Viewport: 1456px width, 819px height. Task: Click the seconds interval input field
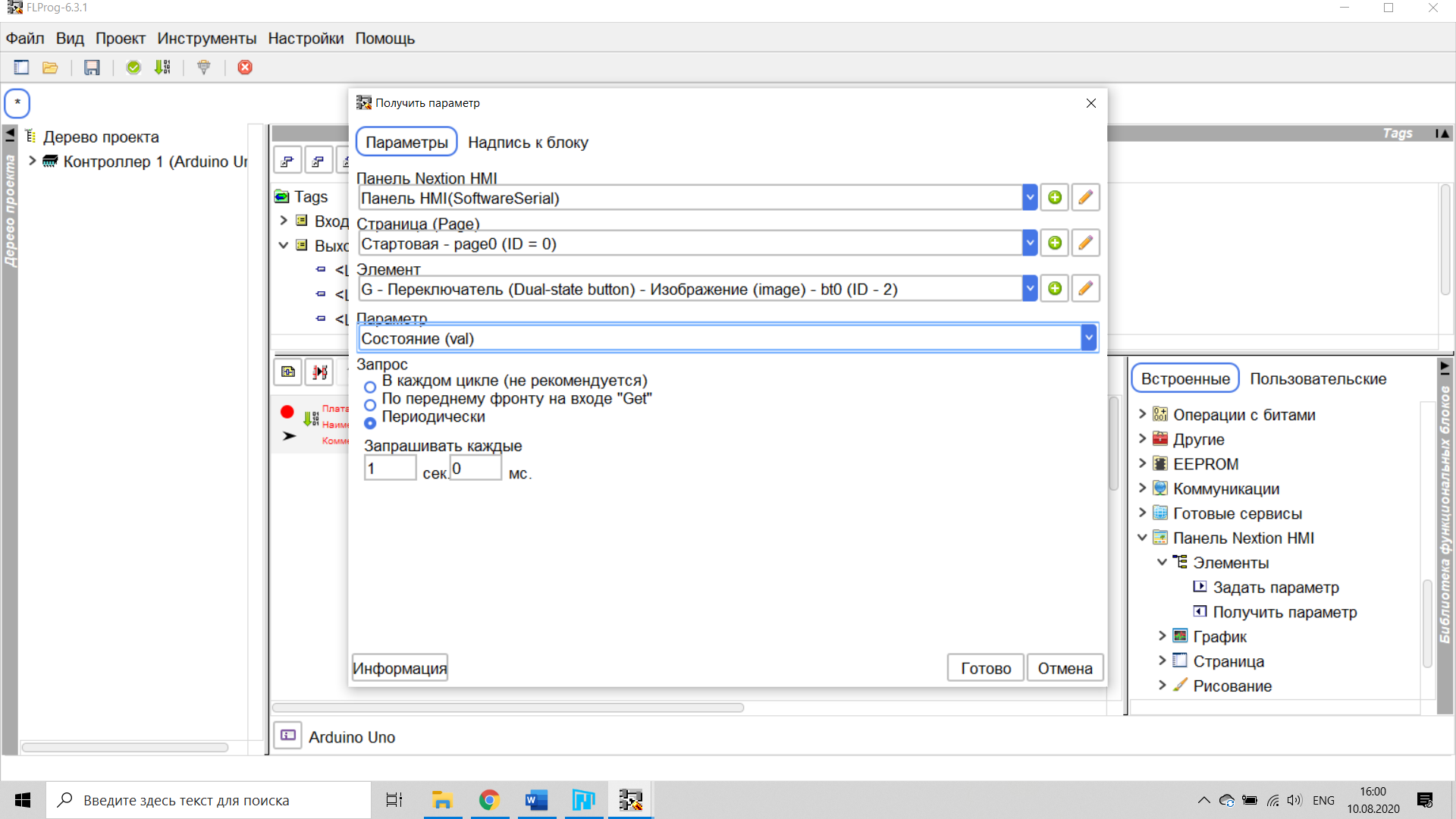[x=390, y=469]
